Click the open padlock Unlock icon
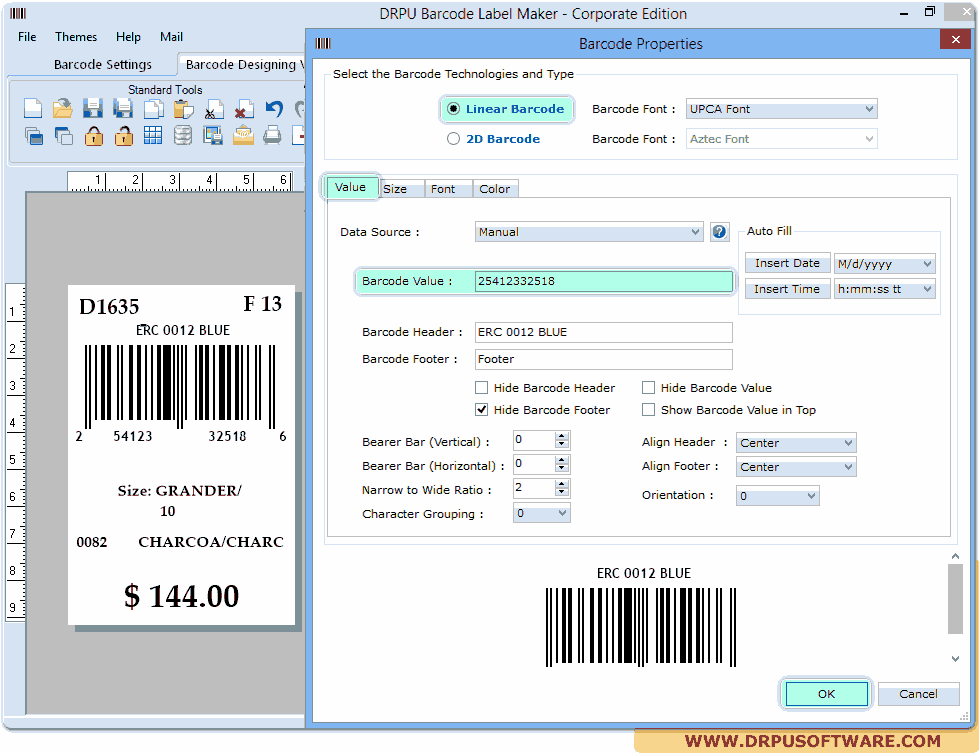The image size is (980, 753). (124, 136)
